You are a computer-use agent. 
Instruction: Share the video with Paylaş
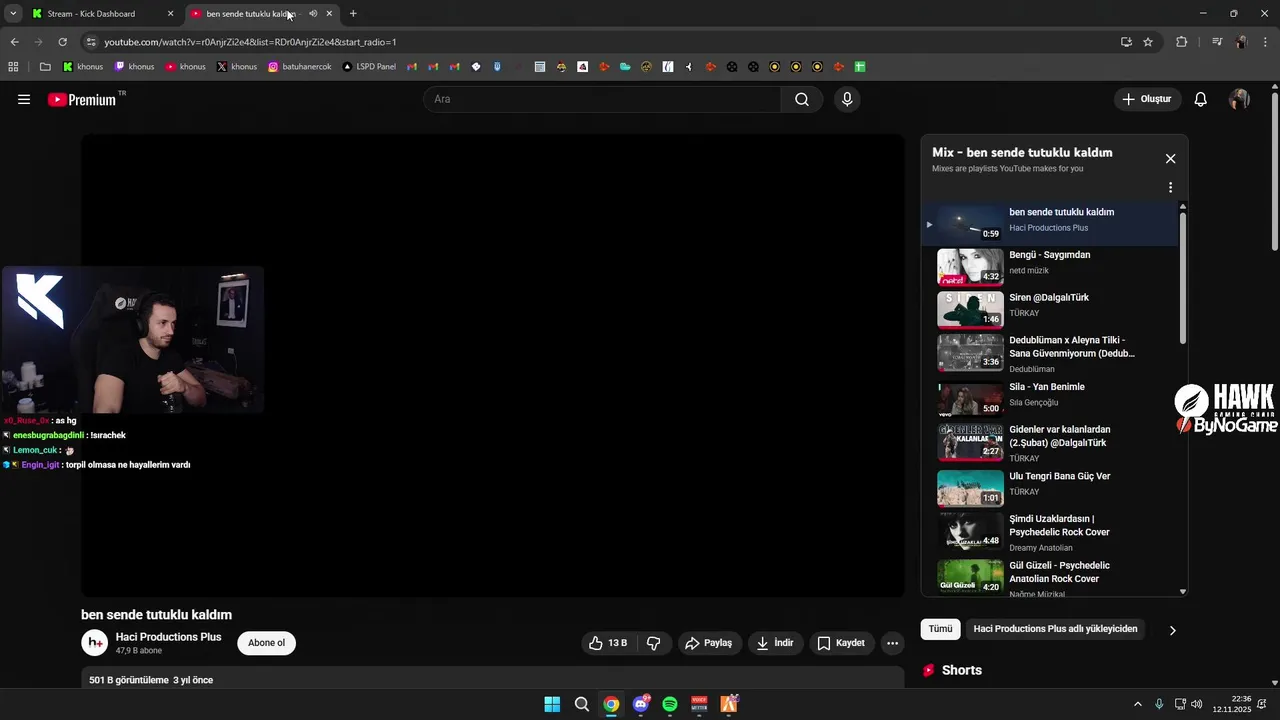click(x=708, y=643)
